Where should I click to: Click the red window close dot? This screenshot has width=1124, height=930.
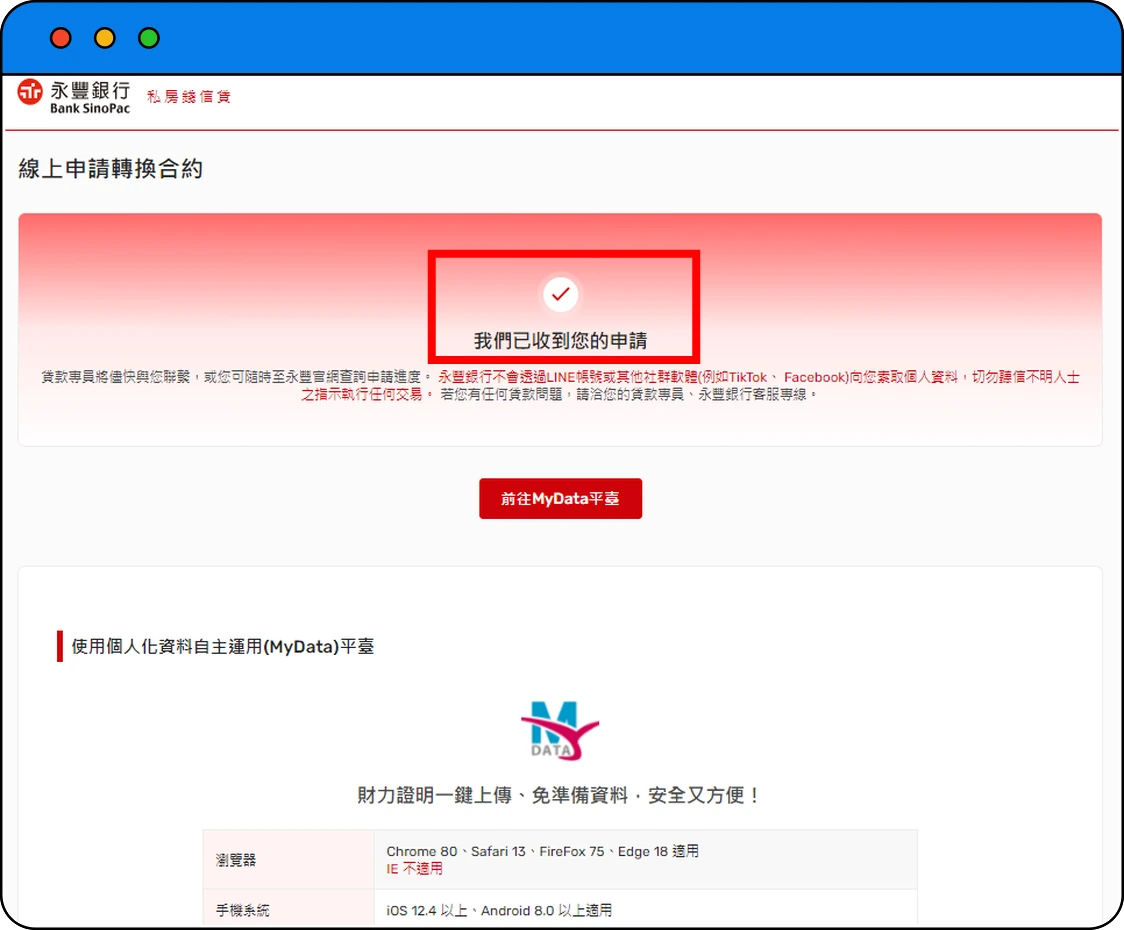(x=61, y=38)
